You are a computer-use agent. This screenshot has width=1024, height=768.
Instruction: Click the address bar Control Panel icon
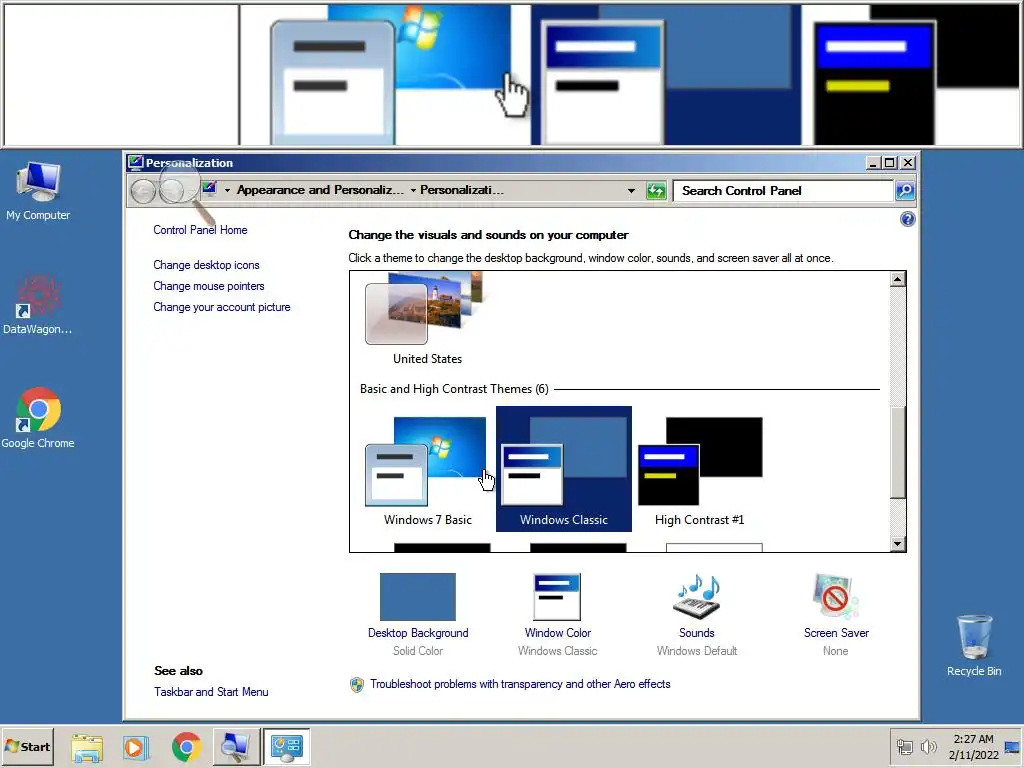(210, 189)
